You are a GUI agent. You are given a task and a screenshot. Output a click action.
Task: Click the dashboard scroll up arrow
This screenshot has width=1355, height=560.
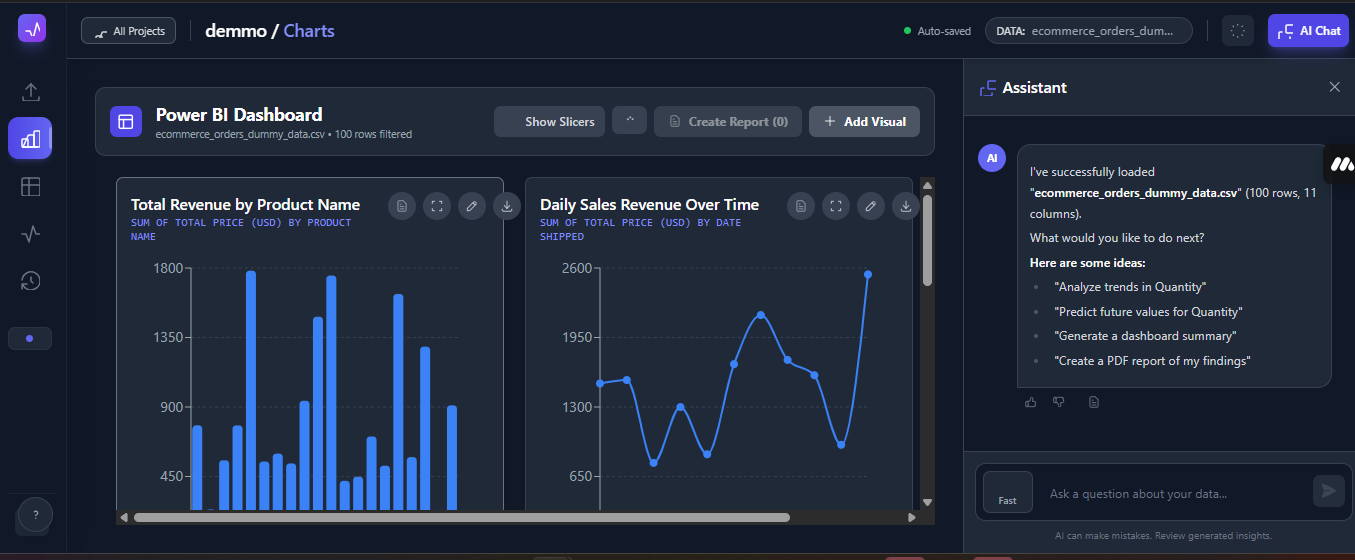927,184
